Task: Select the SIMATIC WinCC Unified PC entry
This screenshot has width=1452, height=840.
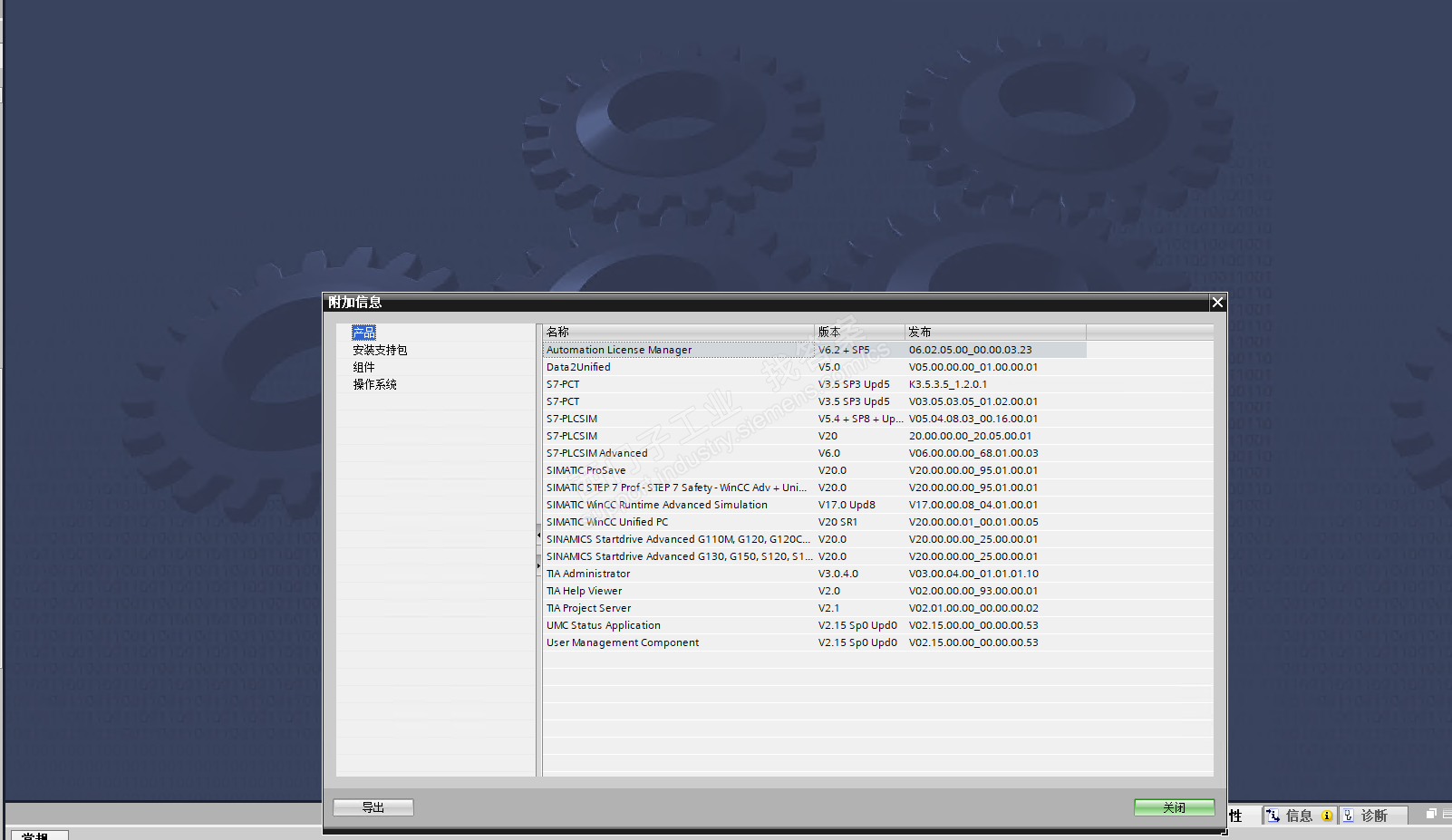Action: click(x=607, y=522)
